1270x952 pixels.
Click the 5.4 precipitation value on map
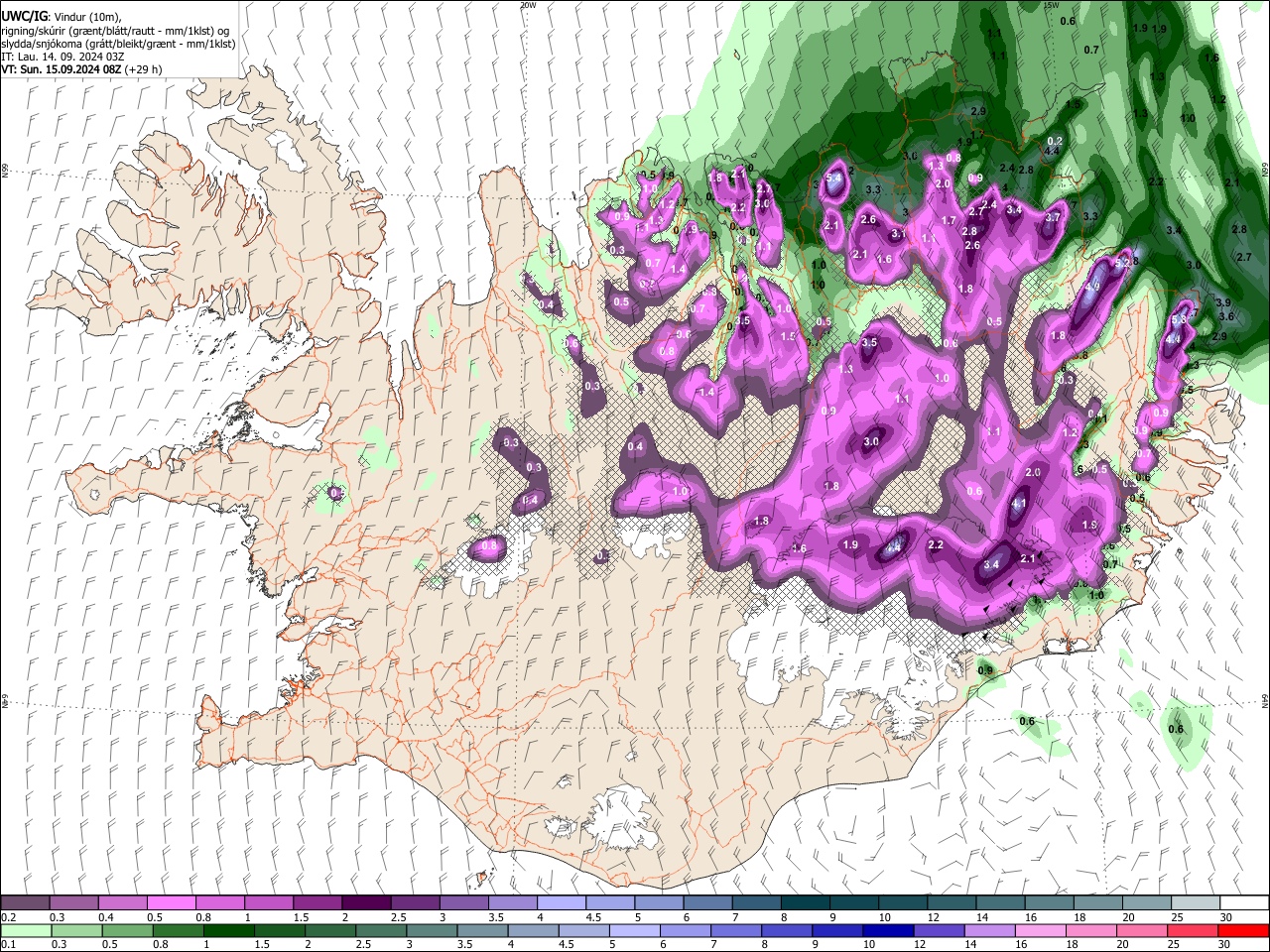[x=834, y=178]
